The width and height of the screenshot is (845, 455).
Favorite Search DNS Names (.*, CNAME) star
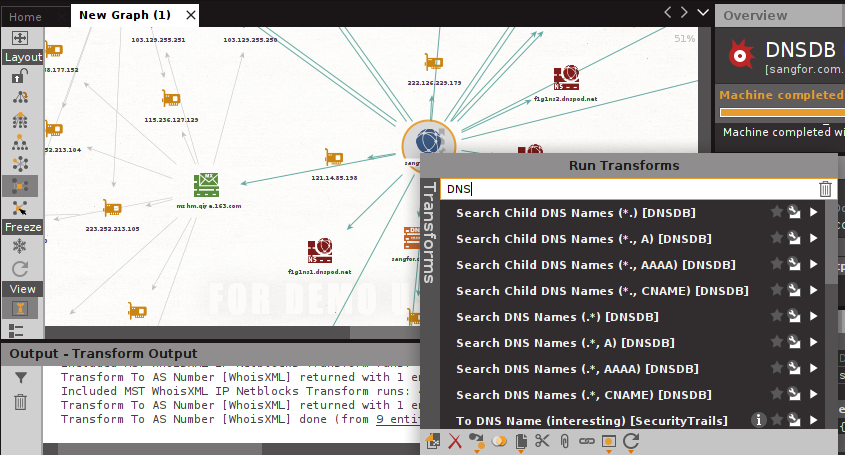click(x=777, y=394)
